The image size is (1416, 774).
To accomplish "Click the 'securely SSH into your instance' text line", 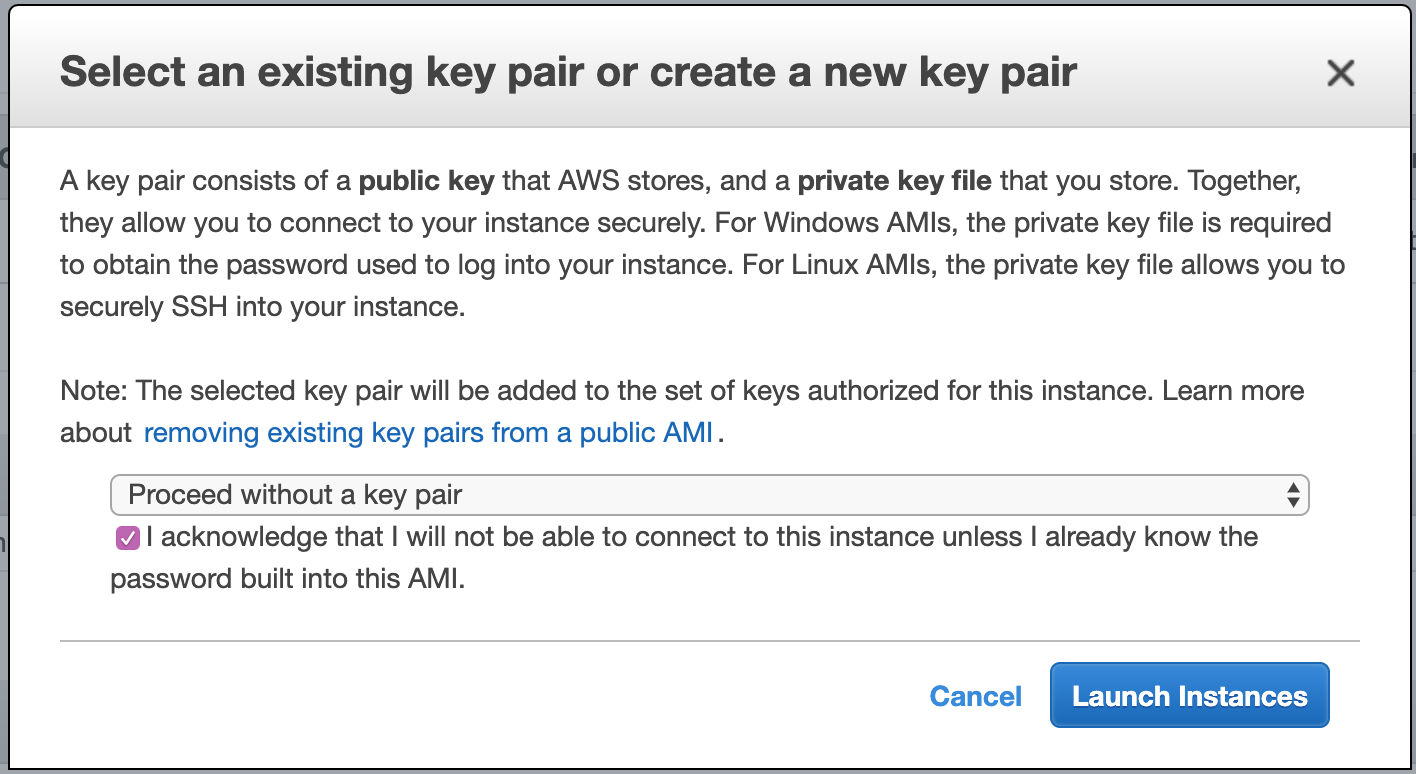I will pos(263,307).
